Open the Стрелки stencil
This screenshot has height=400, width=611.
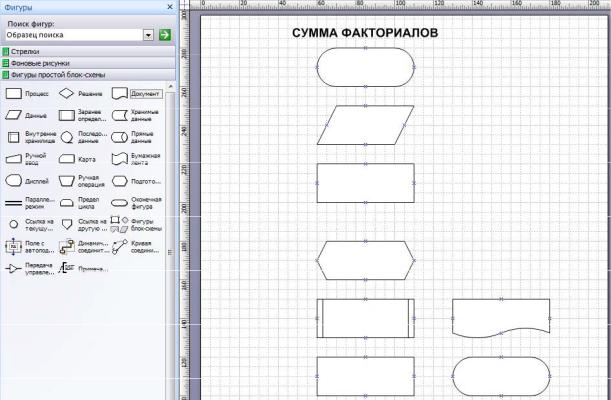tap(88, 51)
